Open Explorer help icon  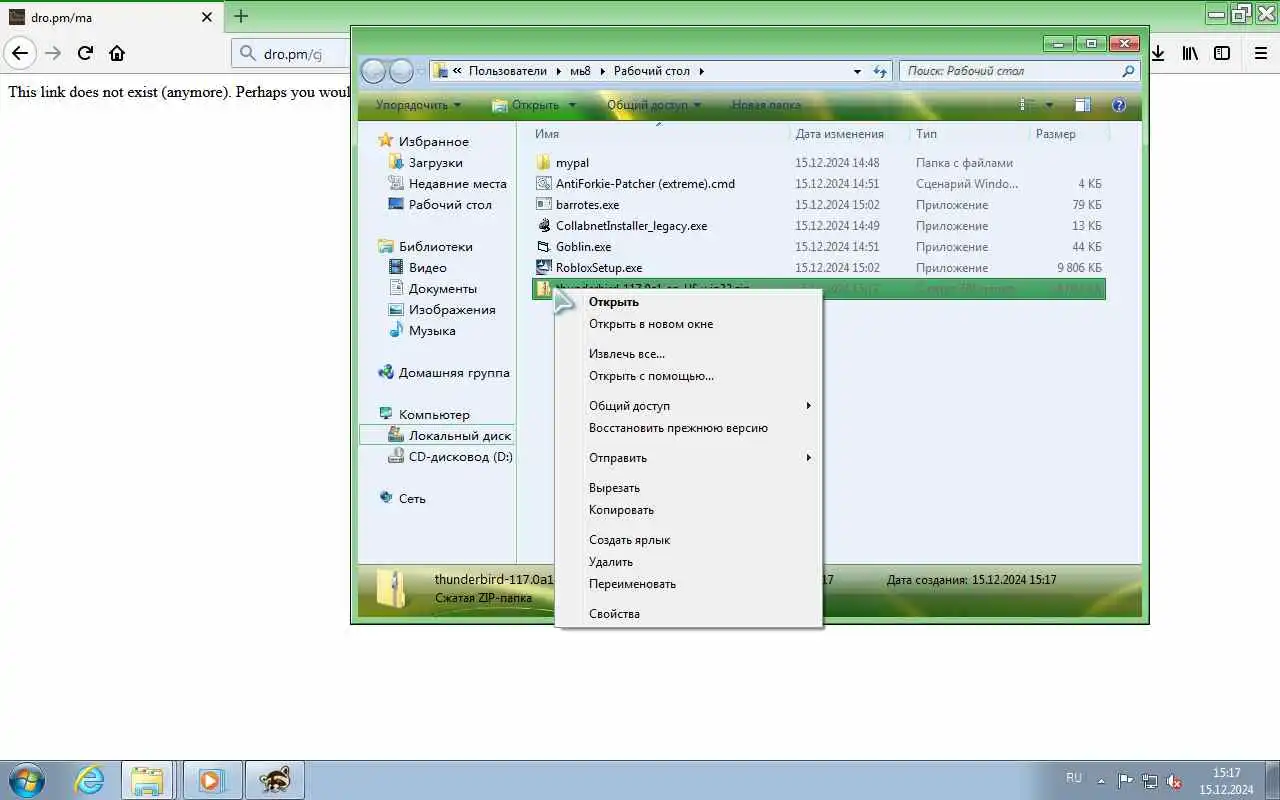pyautogui.click(x=1119, y=105)
